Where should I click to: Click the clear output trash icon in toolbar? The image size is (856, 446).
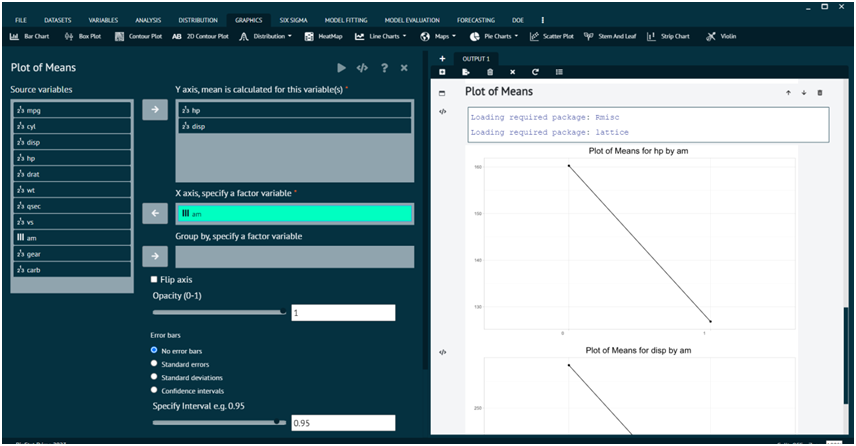[x=490, y=72]
